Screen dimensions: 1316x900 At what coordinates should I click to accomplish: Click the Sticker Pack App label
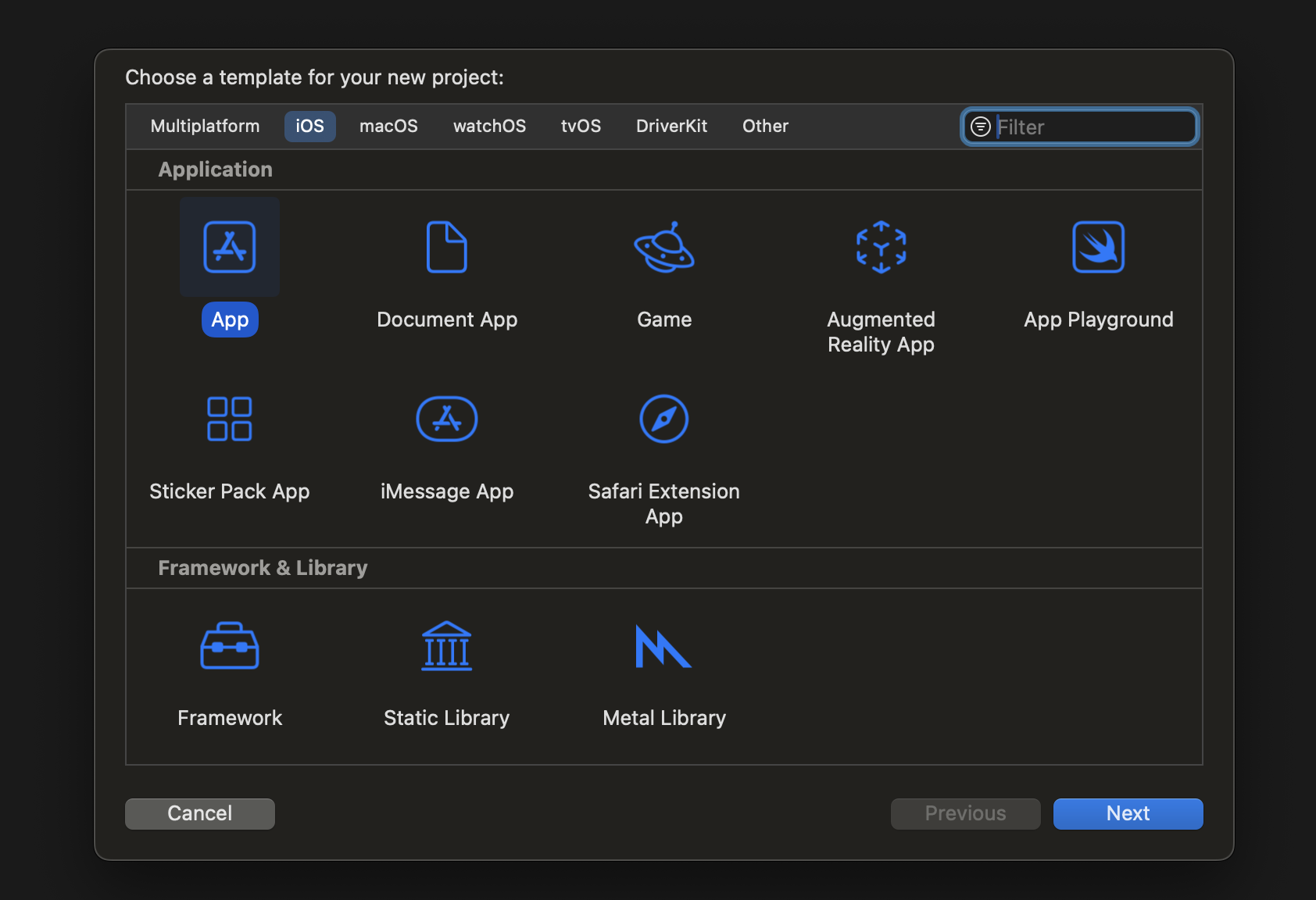pyautogui.click(x=230, y=491)
